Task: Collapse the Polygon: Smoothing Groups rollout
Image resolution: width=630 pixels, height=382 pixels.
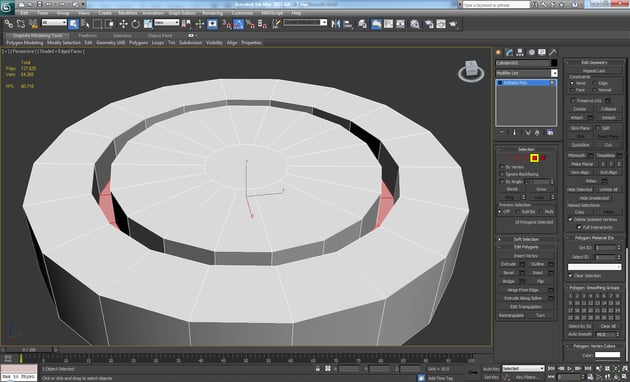Action: tap(594, 288)
